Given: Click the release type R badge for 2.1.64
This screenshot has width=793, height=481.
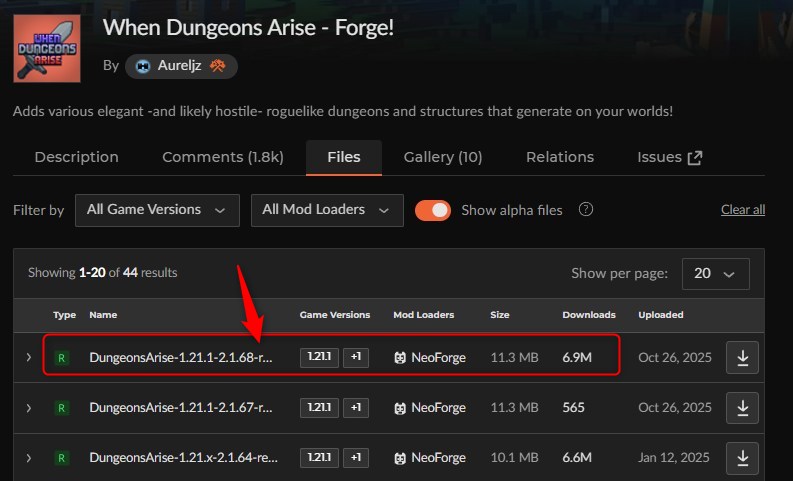Looking at the screenshot, I should pyautogui.click(x=62, y=458).
